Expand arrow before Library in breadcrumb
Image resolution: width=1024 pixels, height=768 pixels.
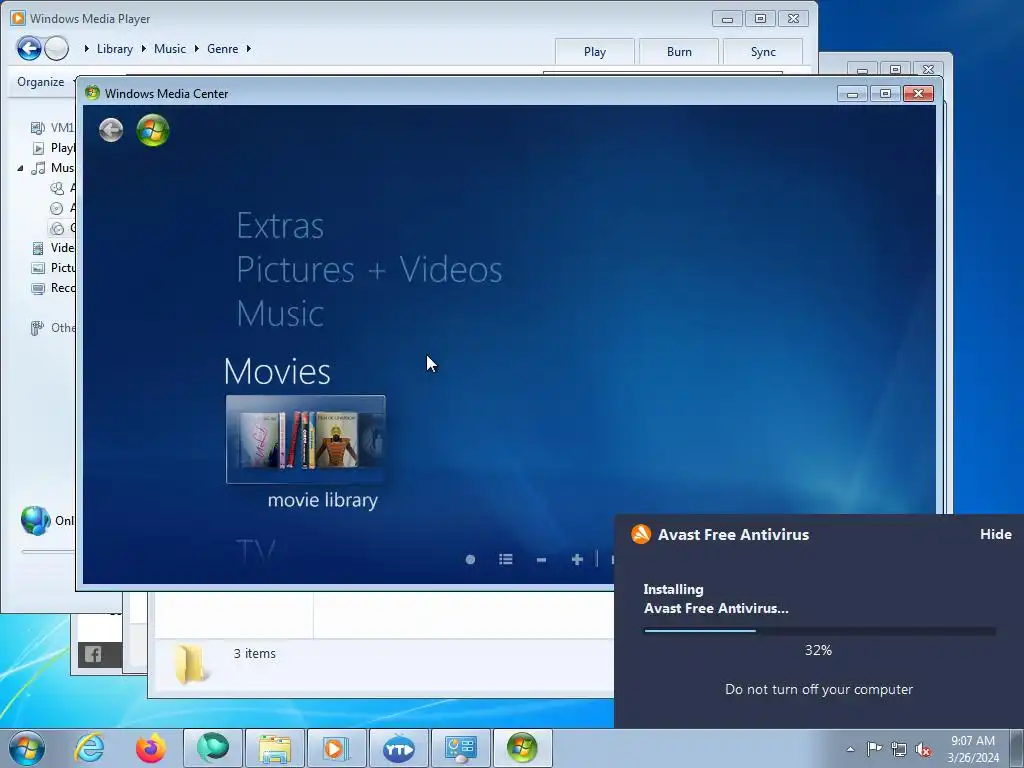pos(87,49)
